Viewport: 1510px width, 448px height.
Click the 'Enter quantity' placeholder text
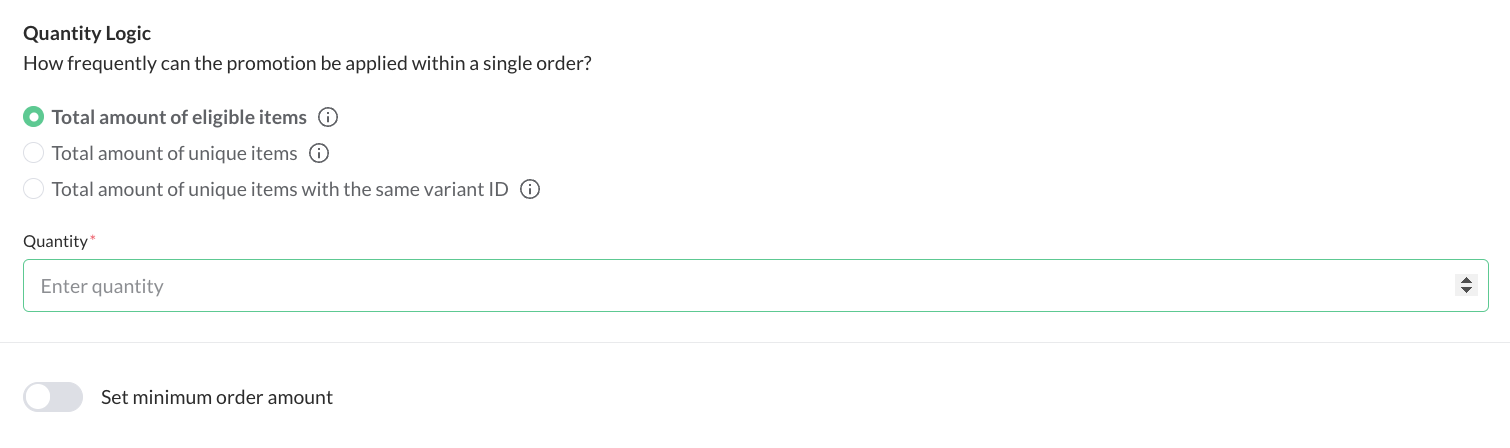coord(102,286)
